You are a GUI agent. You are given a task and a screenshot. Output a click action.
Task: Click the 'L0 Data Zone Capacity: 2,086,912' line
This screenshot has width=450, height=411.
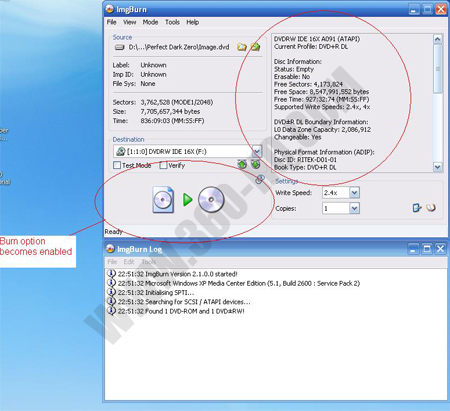point(322,130)
